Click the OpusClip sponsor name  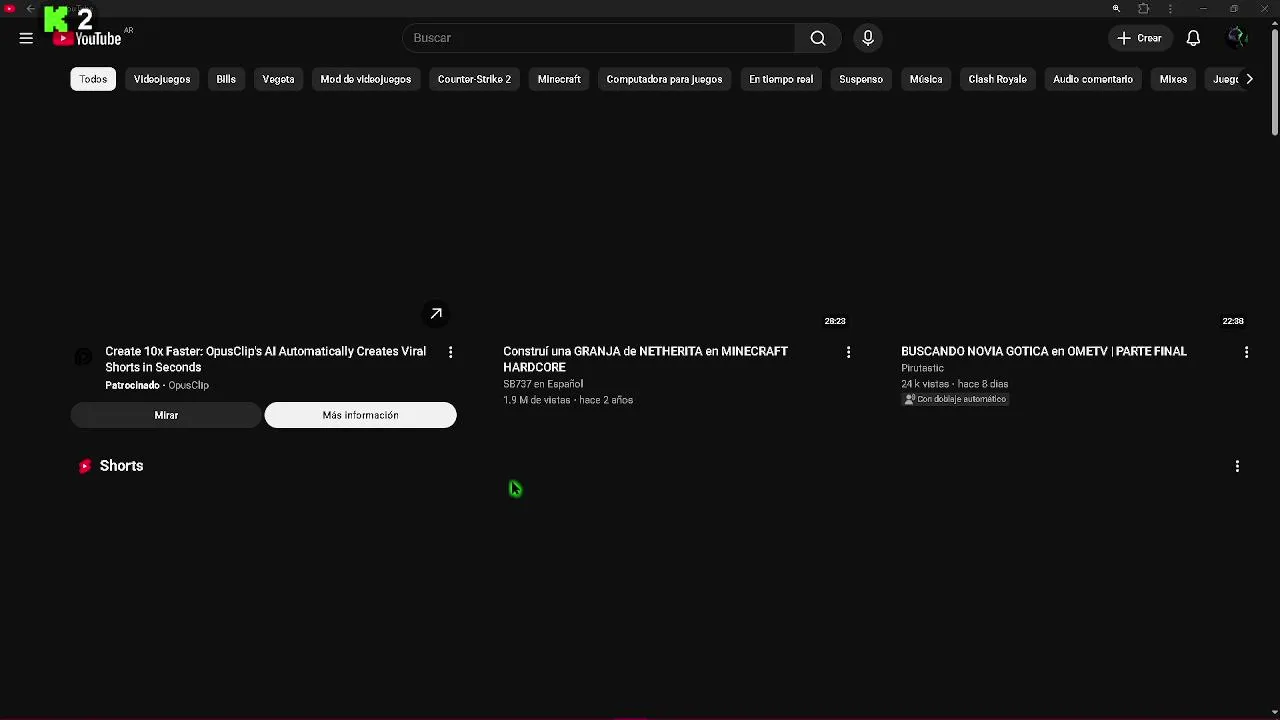pyautogui.click(x=188, y=385)
